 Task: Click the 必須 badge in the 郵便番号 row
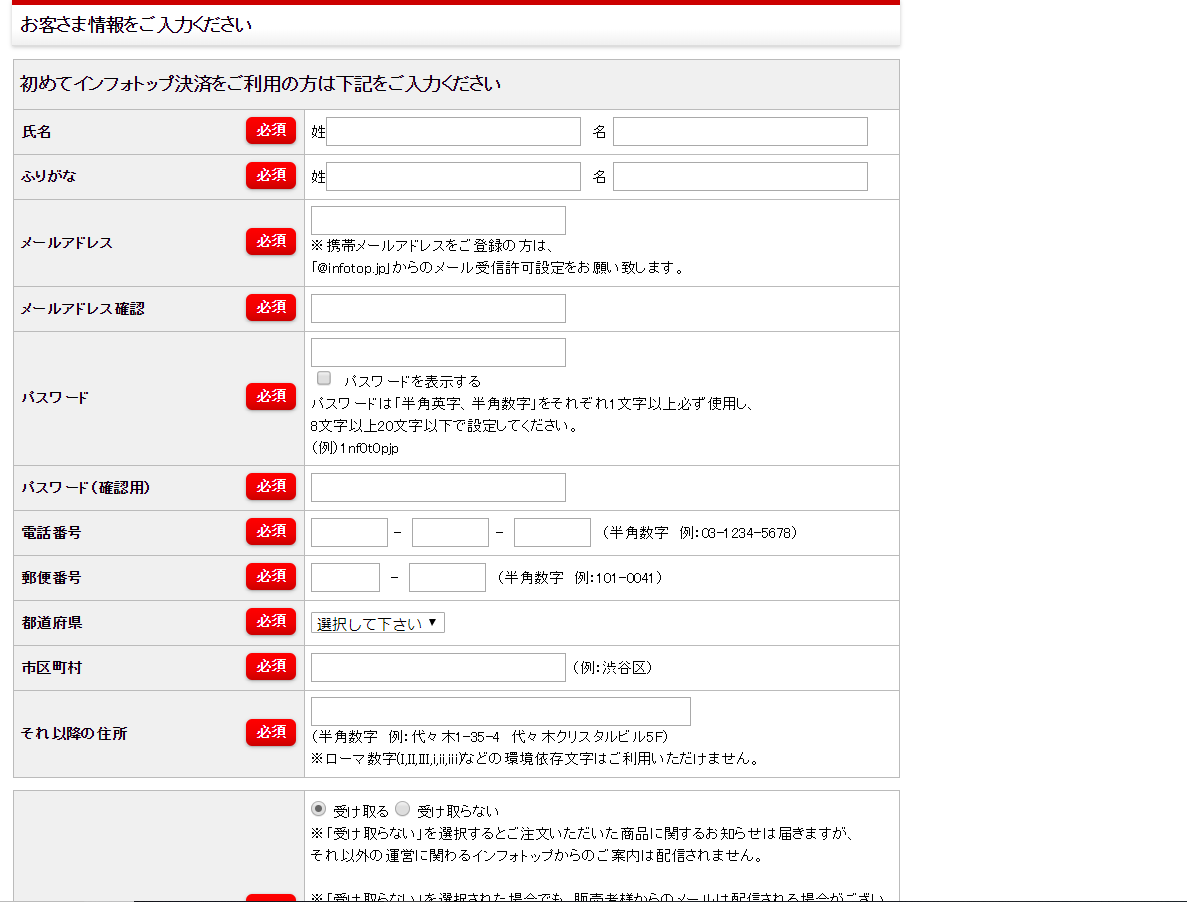click(271, 576)
